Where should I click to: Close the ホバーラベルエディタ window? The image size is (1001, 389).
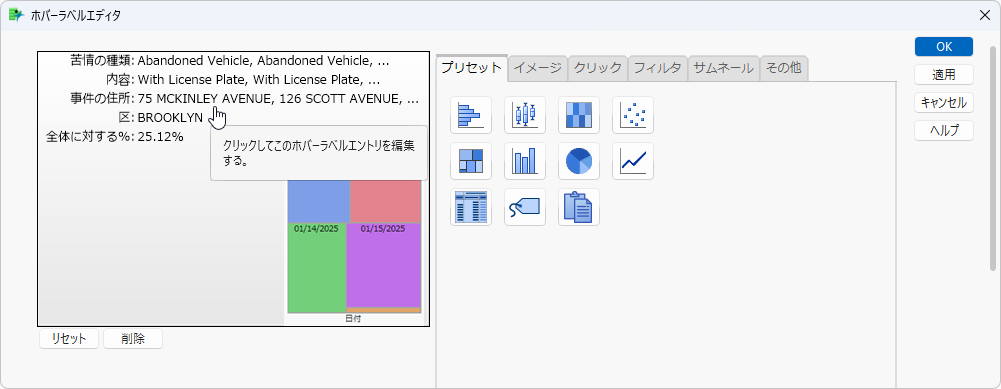point(984,16)
